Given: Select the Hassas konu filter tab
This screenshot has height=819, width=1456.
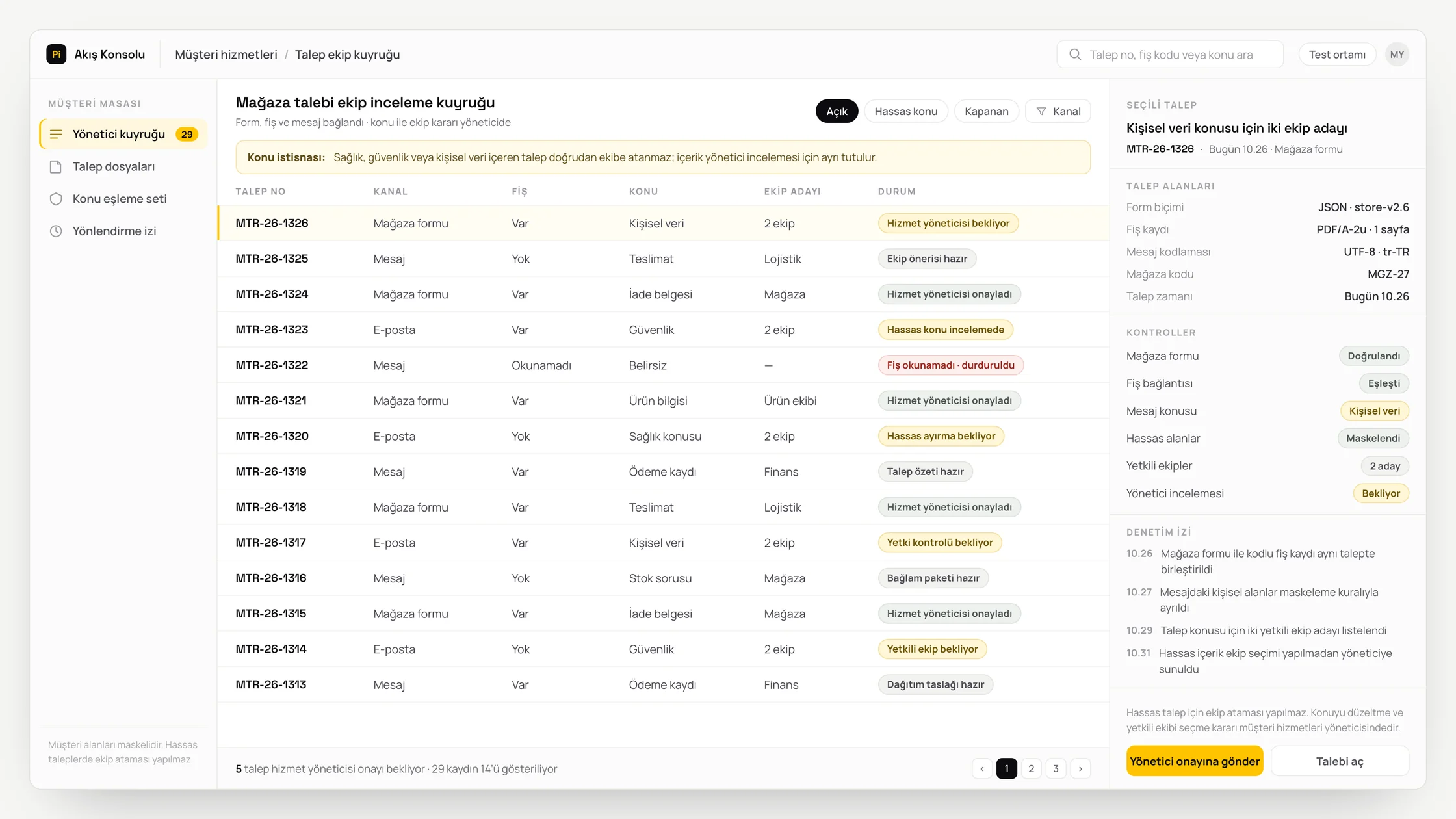Looking at the screenshot, I should (905, 112).
